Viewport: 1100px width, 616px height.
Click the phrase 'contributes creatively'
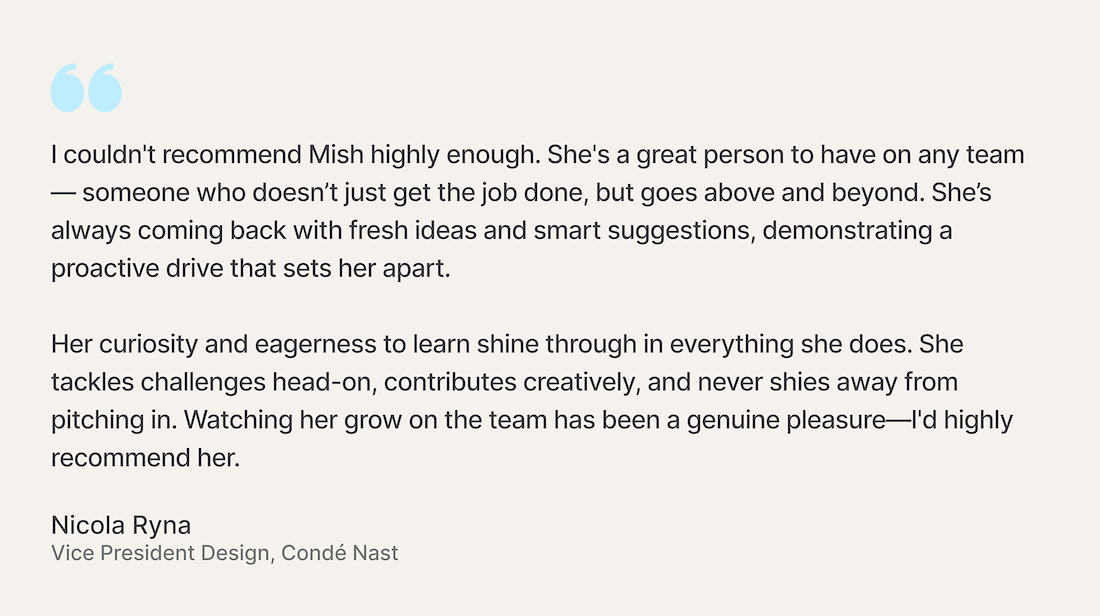509,382
